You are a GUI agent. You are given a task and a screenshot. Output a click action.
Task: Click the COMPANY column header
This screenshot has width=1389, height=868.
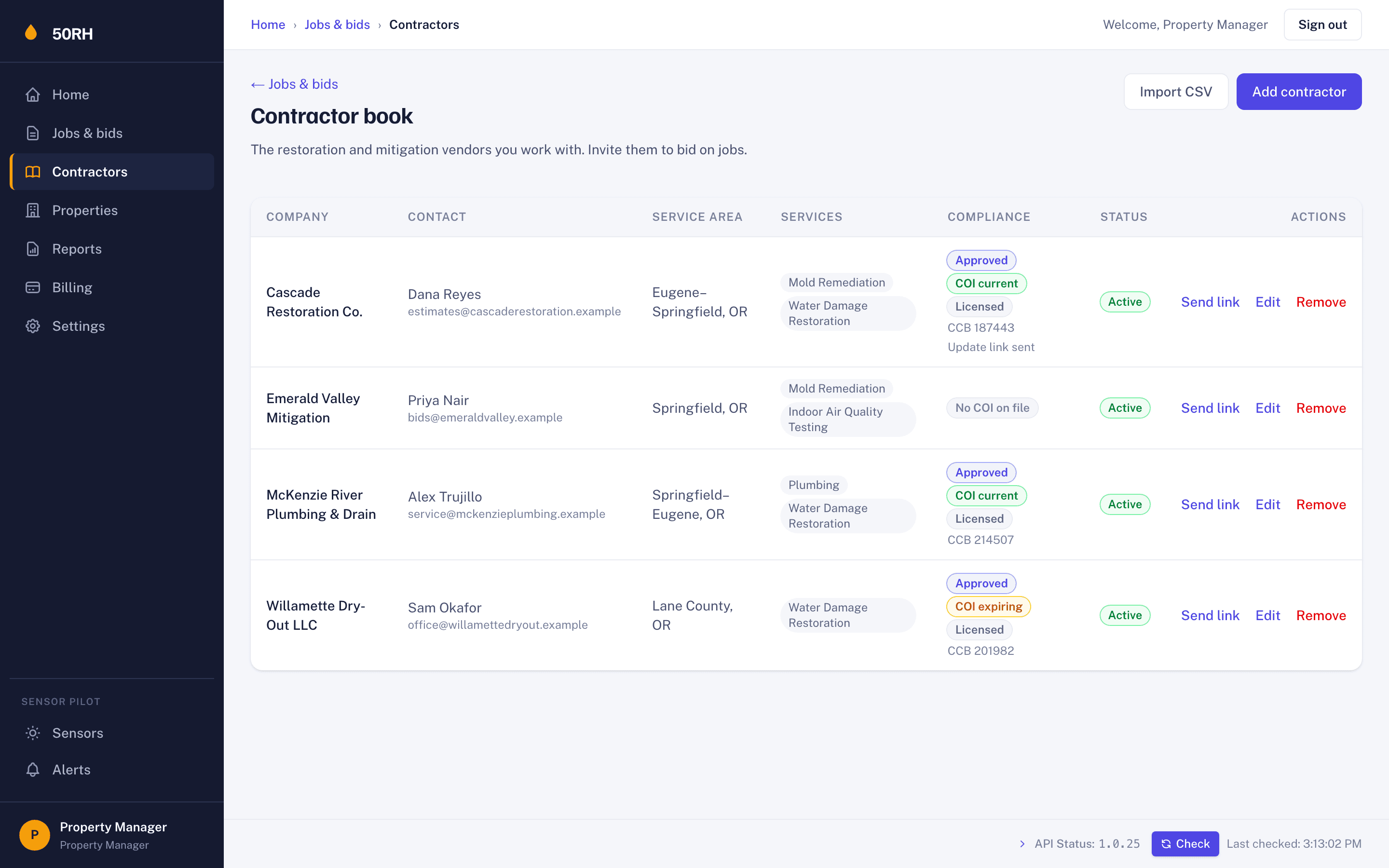tap(297, 217)
